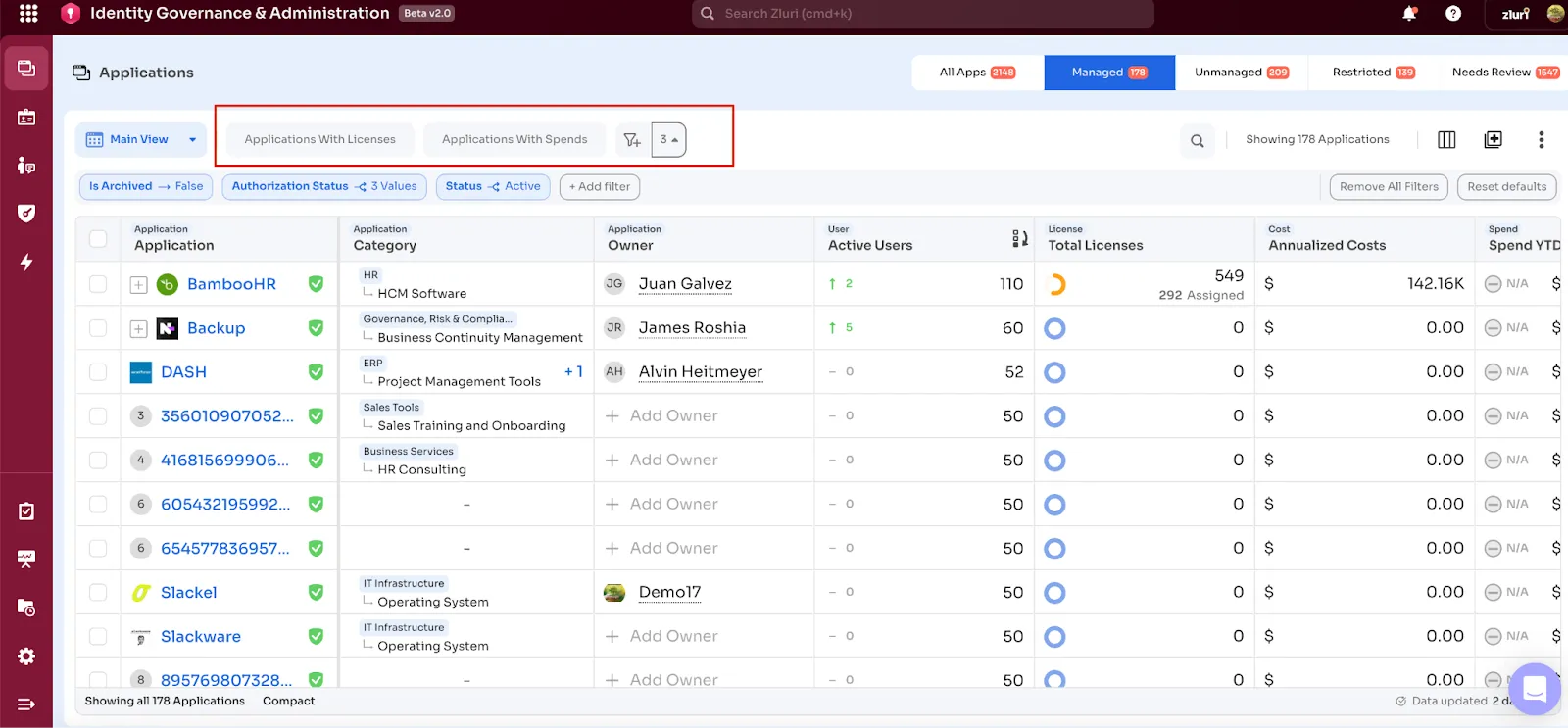The width and height of the screenshot is (1568, 728).
Task: Check the 416815699906 row checkbox
Action: tap(98, 460)
